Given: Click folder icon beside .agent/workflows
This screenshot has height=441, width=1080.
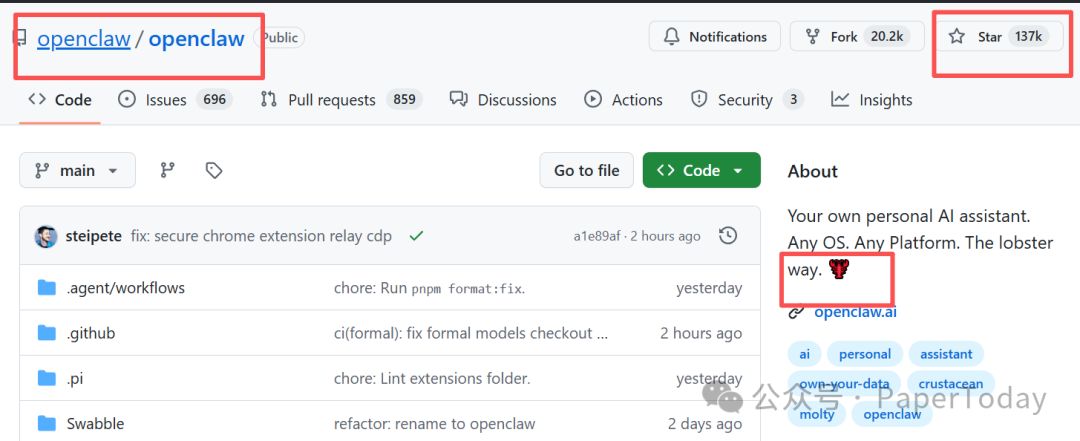Looking at the screenshot, I should coord(46,287).
